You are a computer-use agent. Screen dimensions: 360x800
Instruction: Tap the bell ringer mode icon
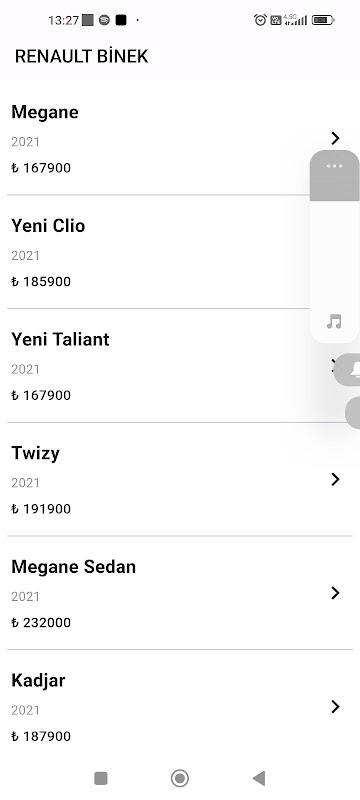[x=354, y=369]
